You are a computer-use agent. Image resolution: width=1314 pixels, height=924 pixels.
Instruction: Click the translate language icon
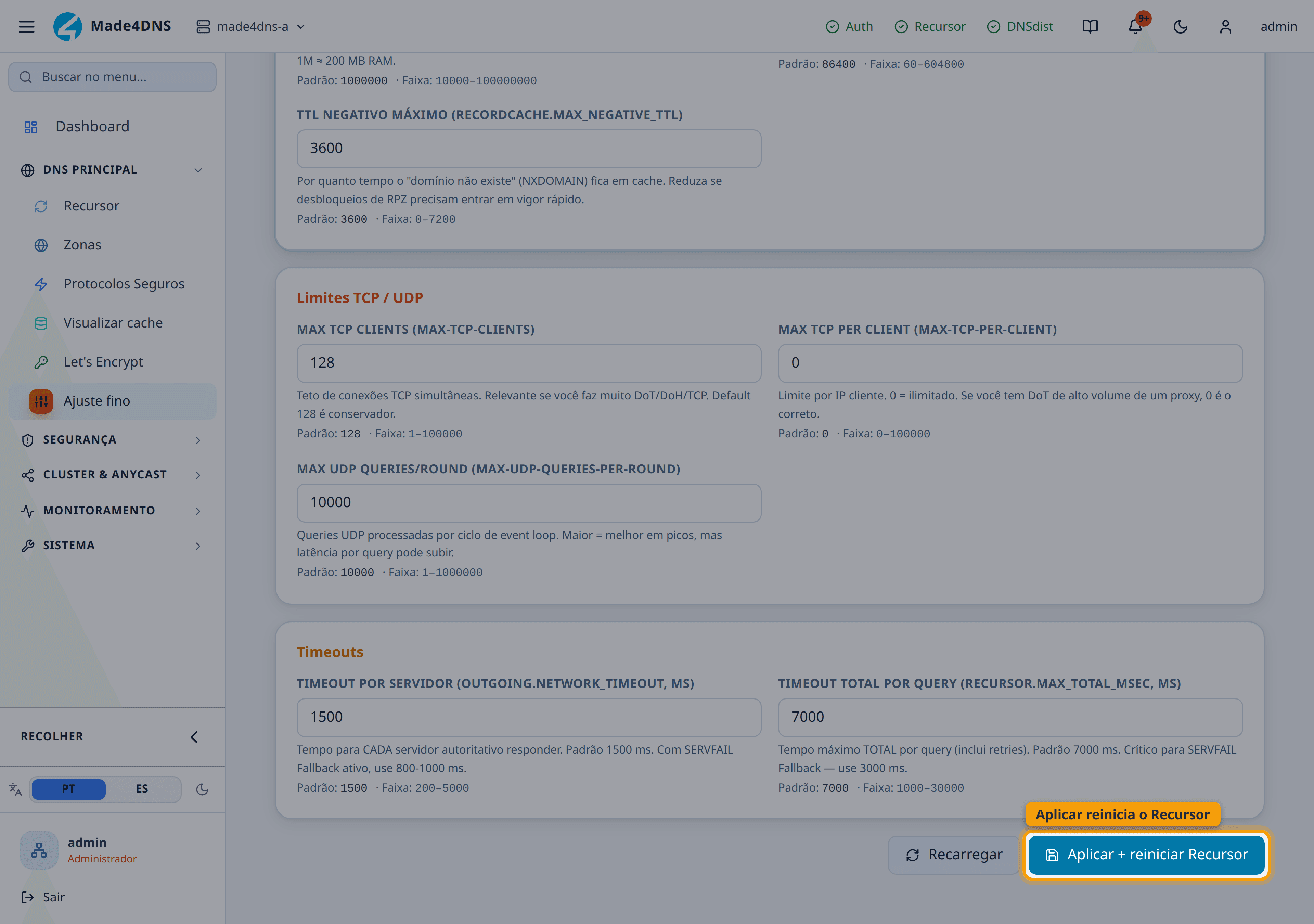click(x=15, y=790)
